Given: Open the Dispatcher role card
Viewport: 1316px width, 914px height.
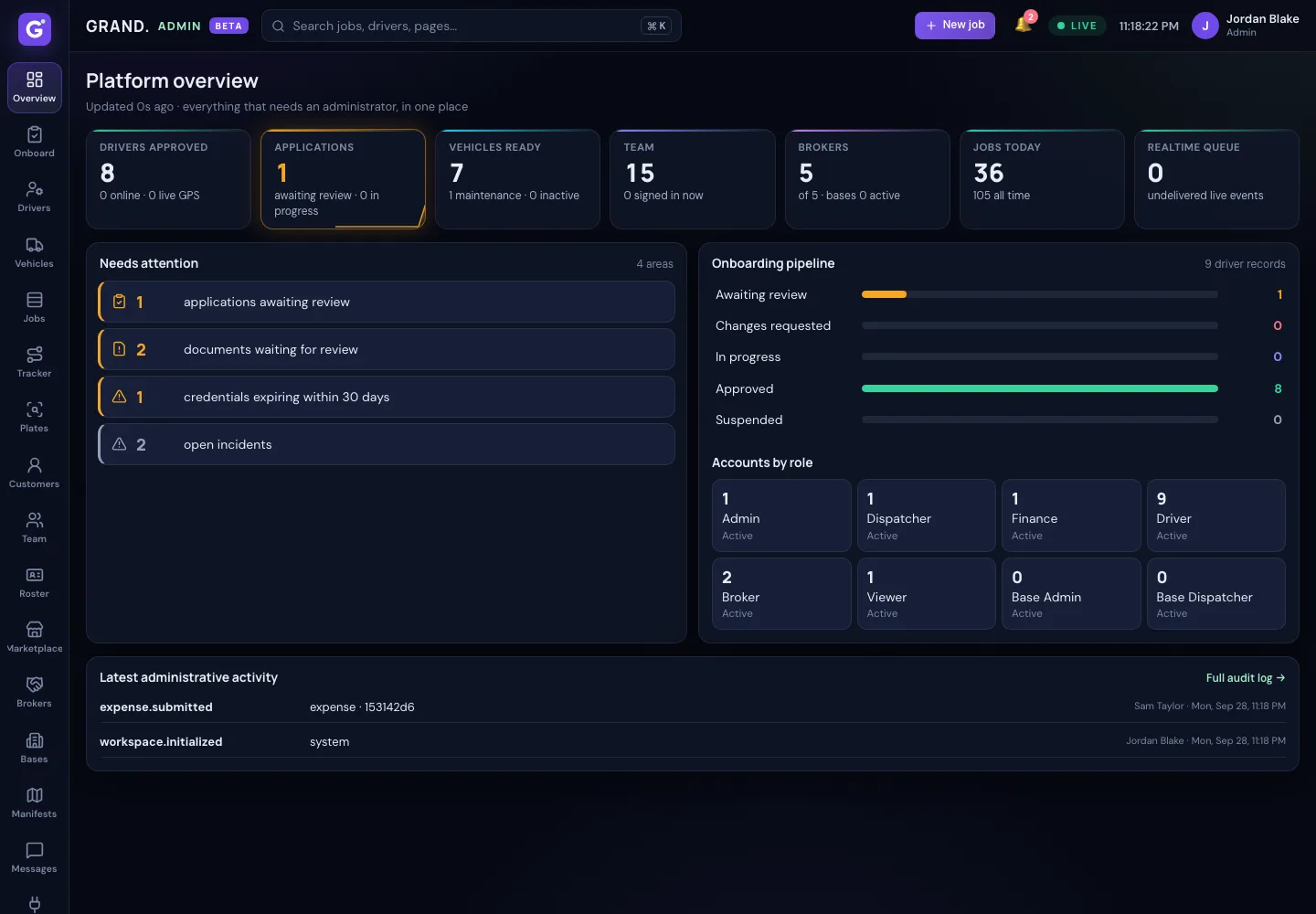Looking at the screenshot, I should tap(926, 515).
